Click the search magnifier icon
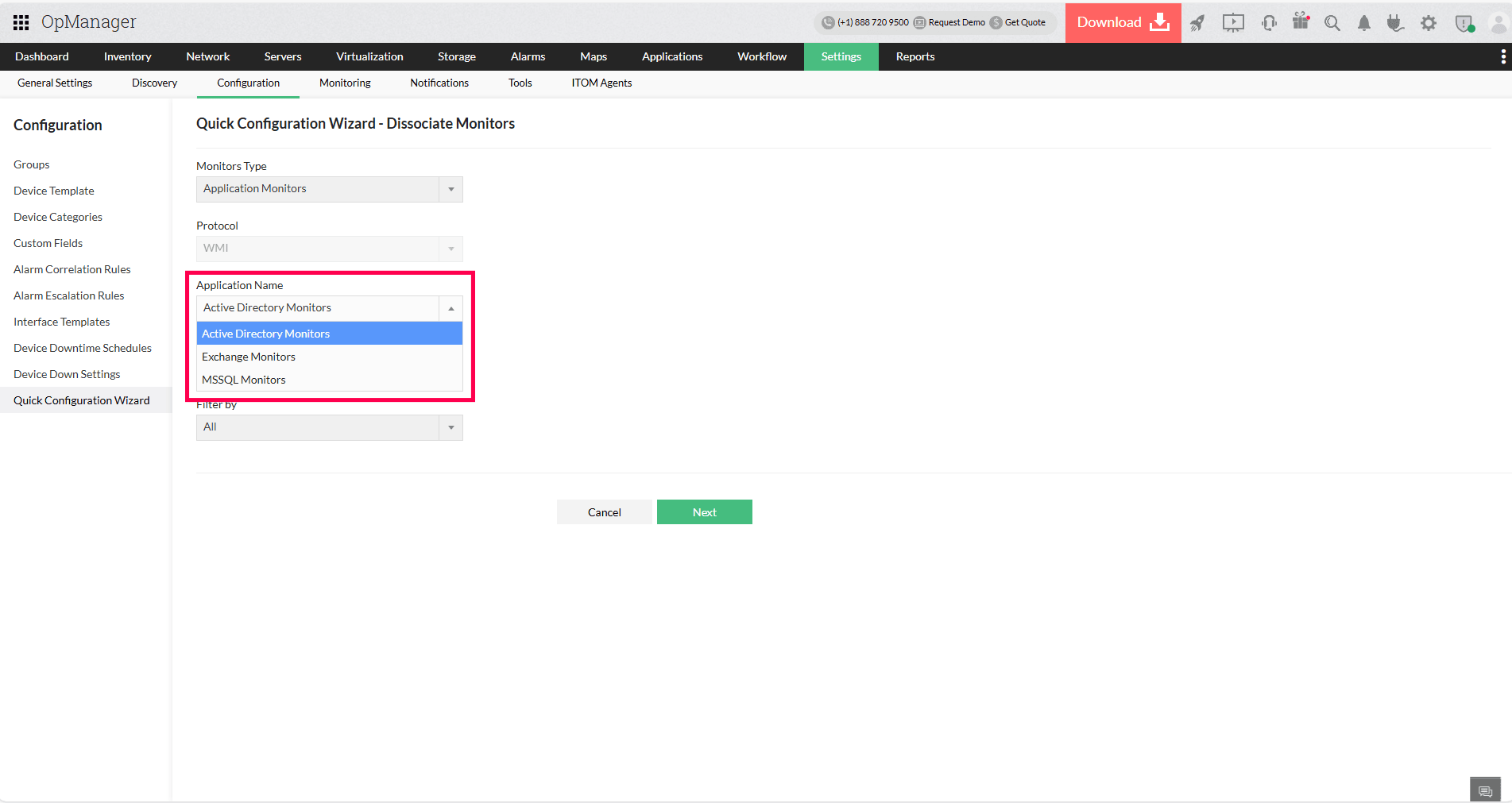Screen dimensions: 1512x803 pyautogui.click(x=1332, y=23)
